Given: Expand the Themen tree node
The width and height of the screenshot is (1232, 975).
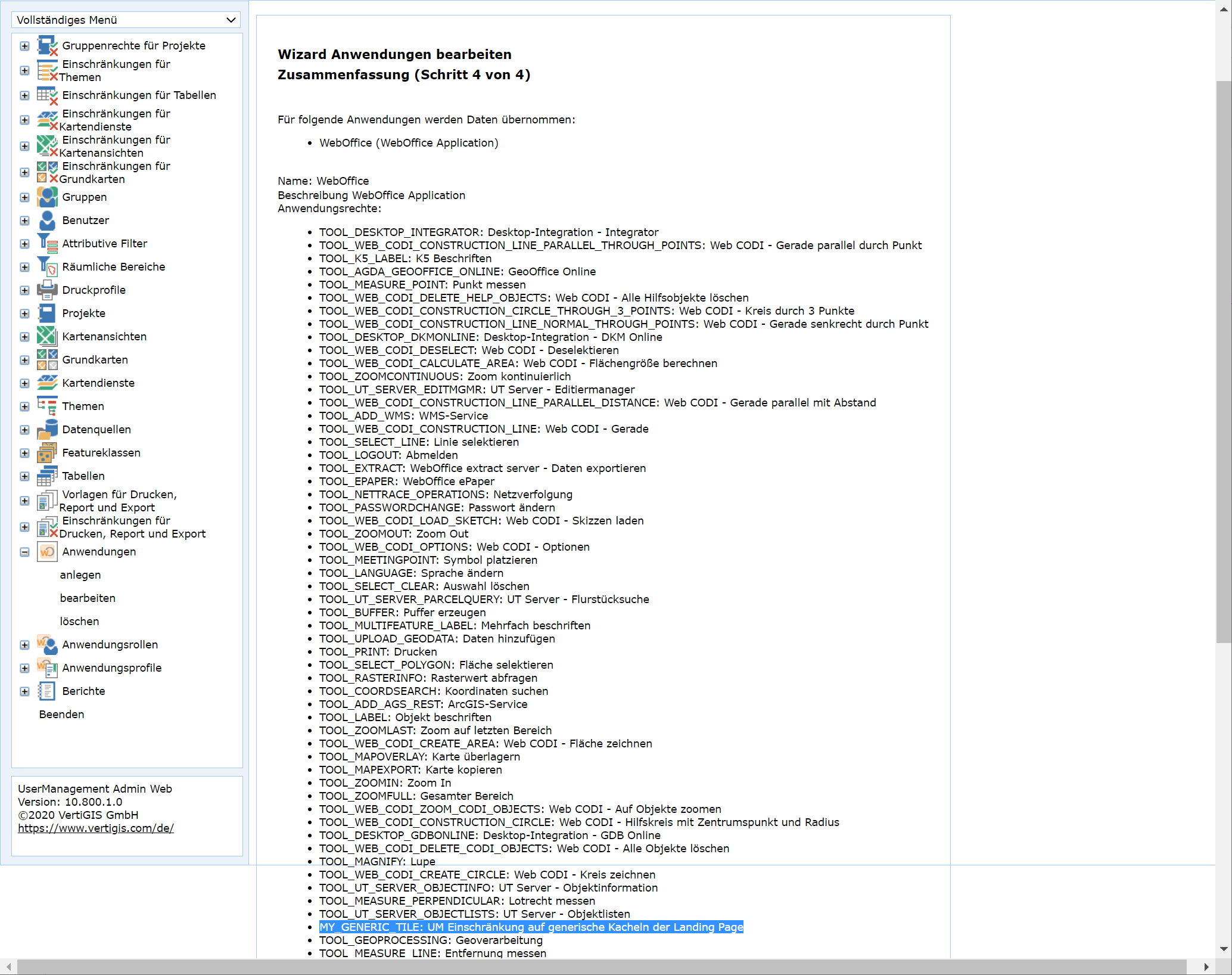Looking at the screenshot, I should (24, 406).
